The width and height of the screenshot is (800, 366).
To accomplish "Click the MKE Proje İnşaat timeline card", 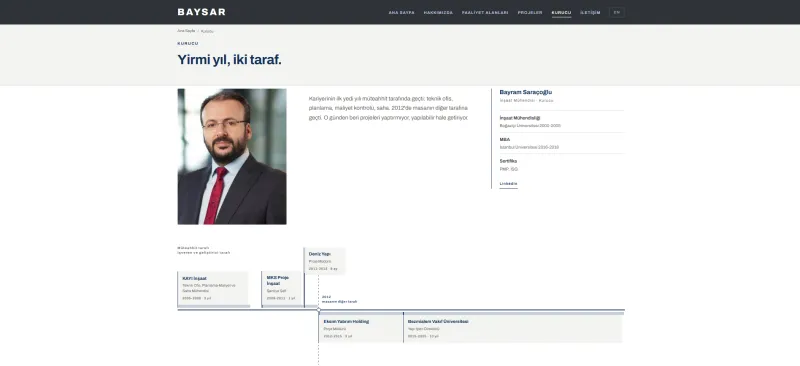I will point(282,288).
